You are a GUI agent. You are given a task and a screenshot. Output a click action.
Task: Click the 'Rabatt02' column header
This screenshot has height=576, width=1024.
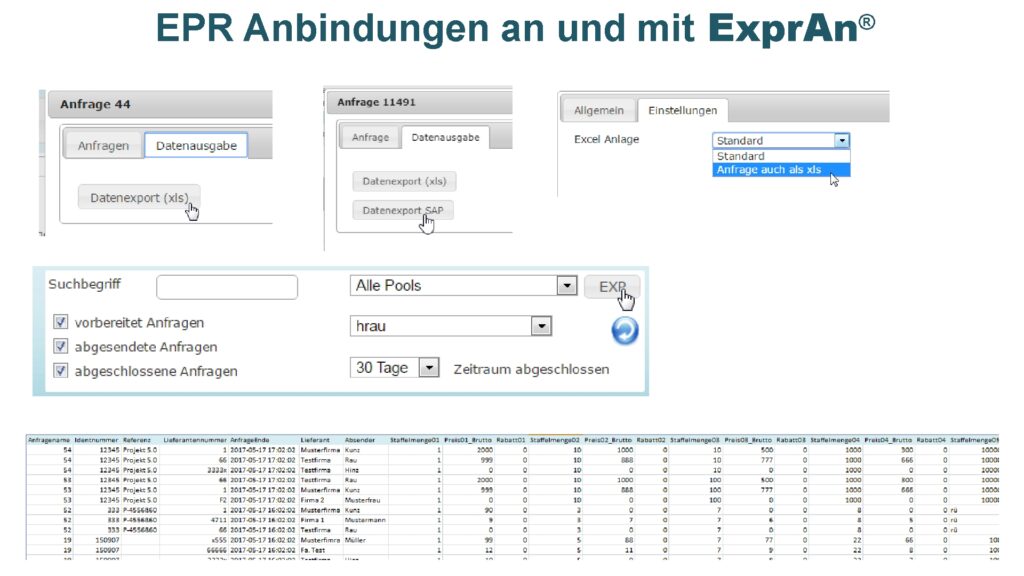tap(651, 440)
